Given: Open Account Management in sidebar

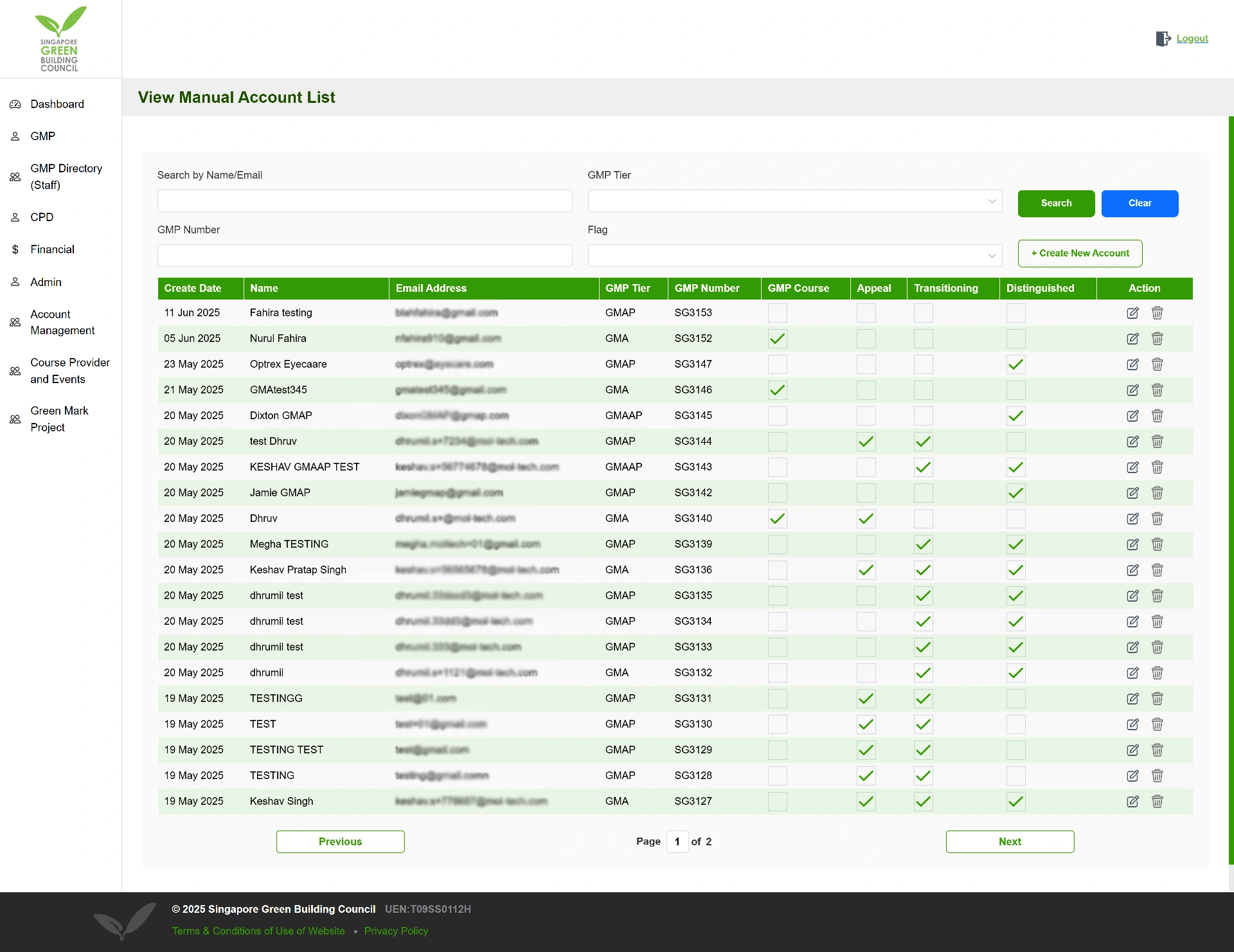Looking at the screenshot, I should [x=62, y=322].
